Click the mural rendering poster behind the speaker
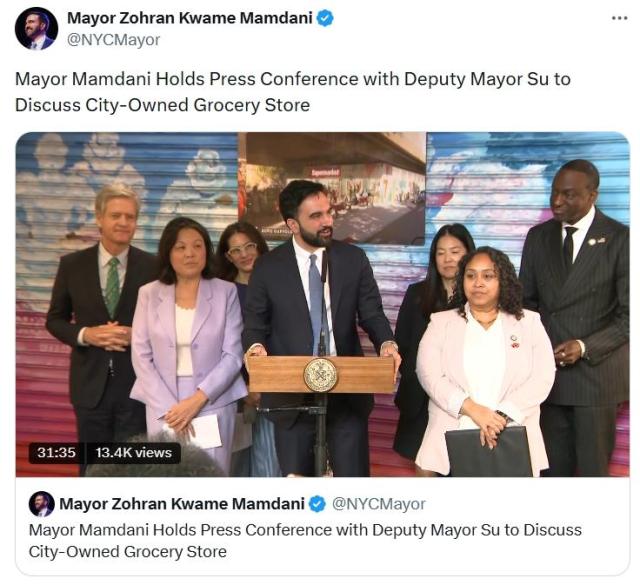 click(332, 188)
